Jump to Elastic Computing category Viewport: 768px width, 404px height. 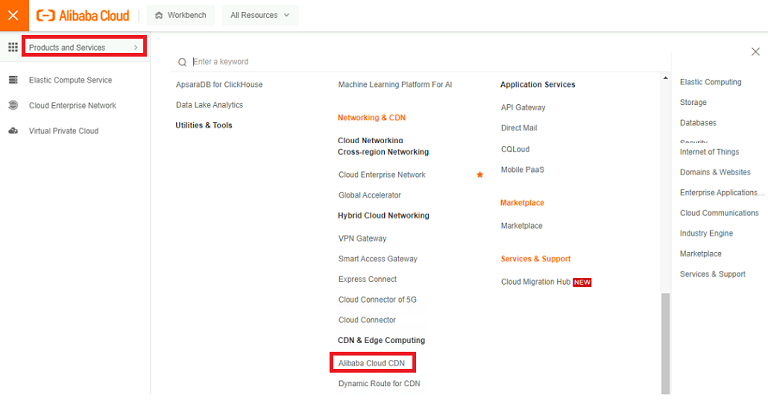[710, 82]
